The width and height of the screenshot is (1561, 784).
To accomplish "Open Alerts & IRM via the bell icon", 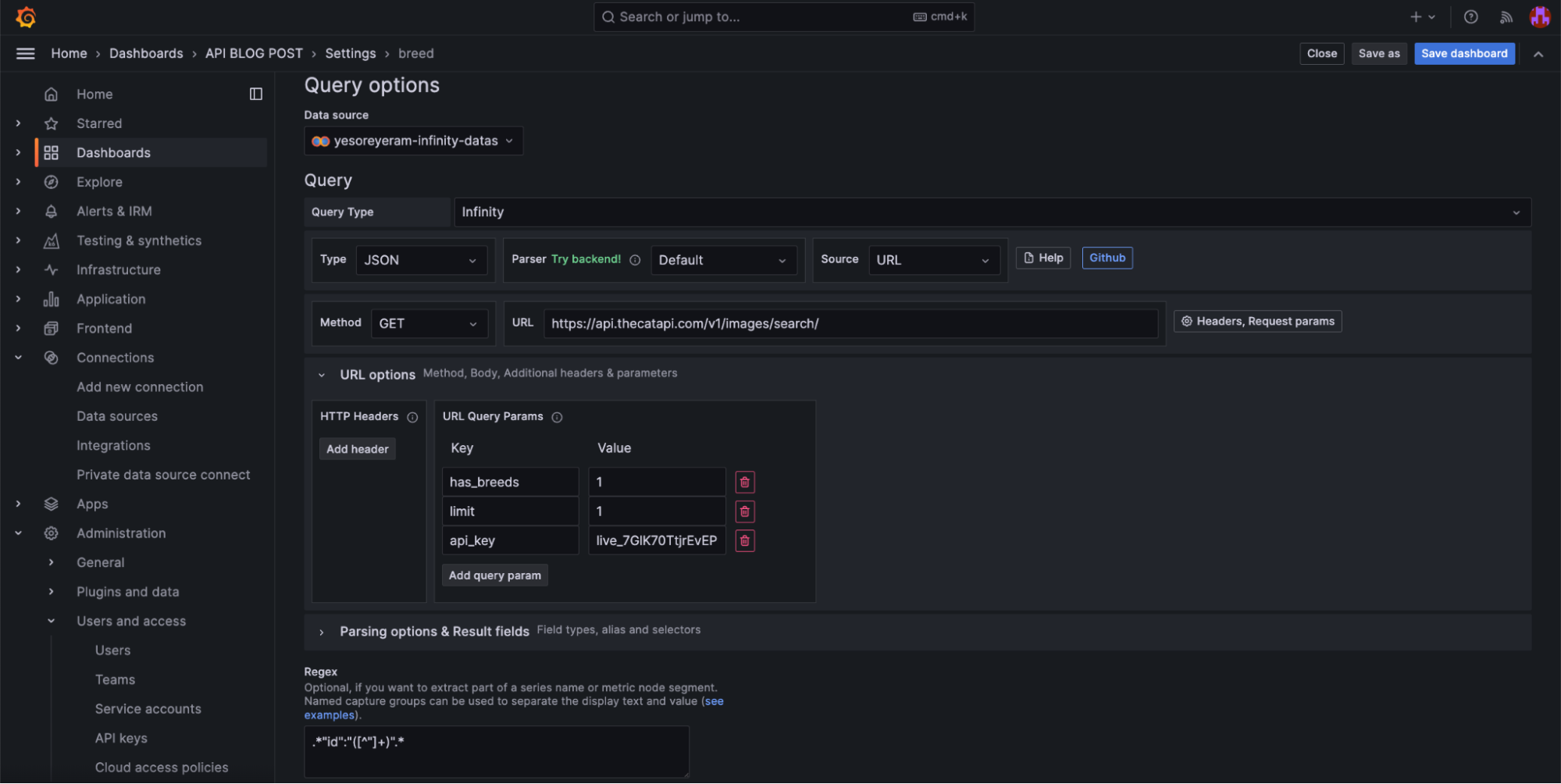I will 51,211.
